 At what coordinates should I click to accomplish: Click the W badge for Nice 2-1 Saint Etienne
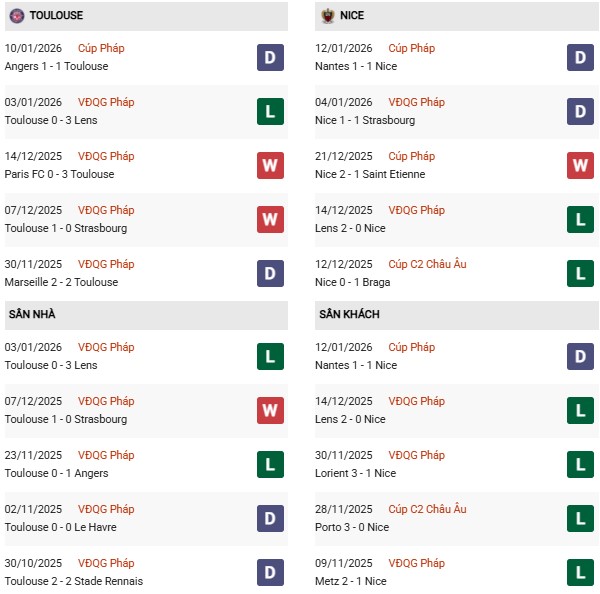[x=581, y=166]
